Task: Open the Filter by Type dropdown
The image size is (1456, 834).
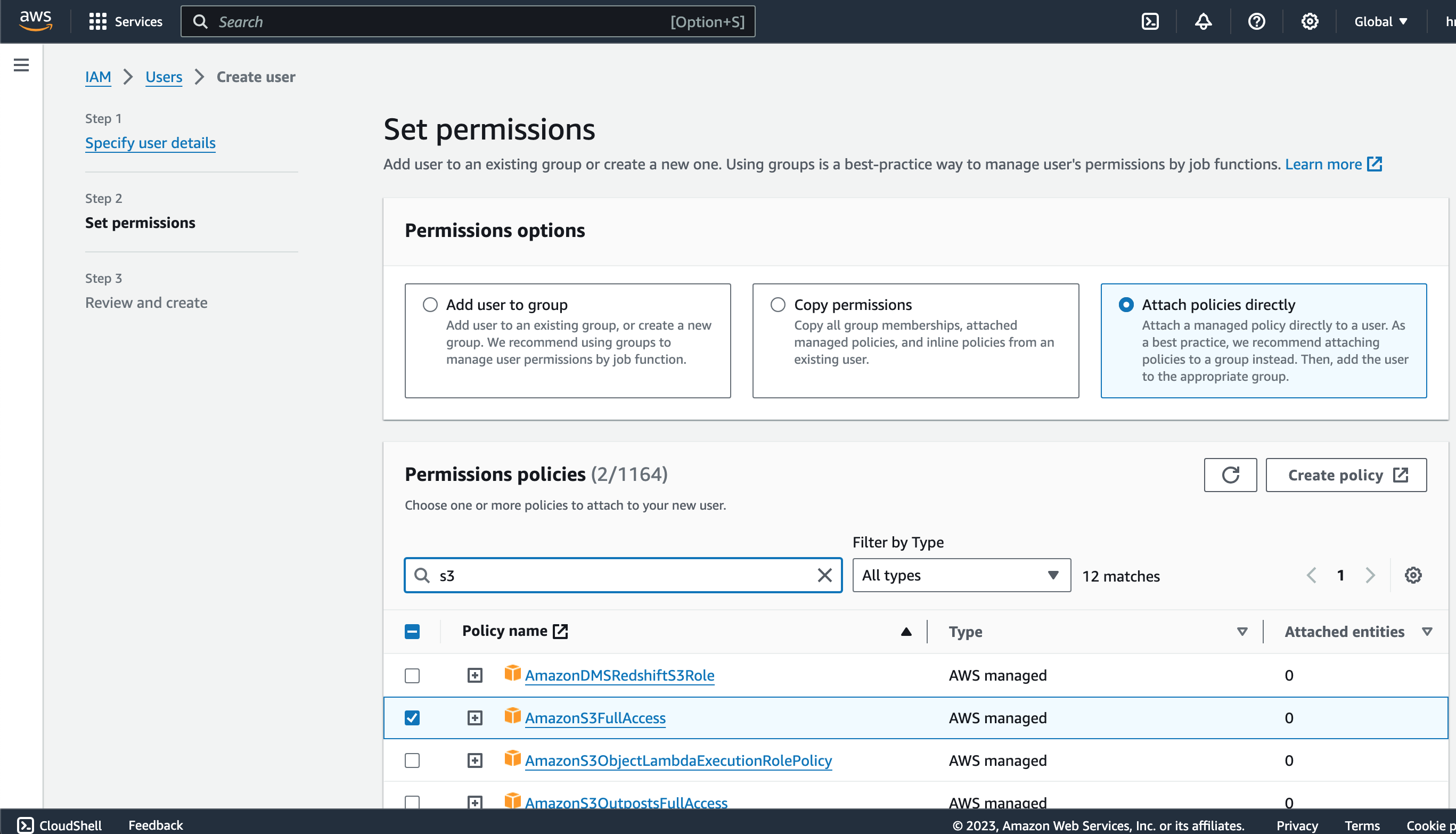Action: tap(961, 575)
